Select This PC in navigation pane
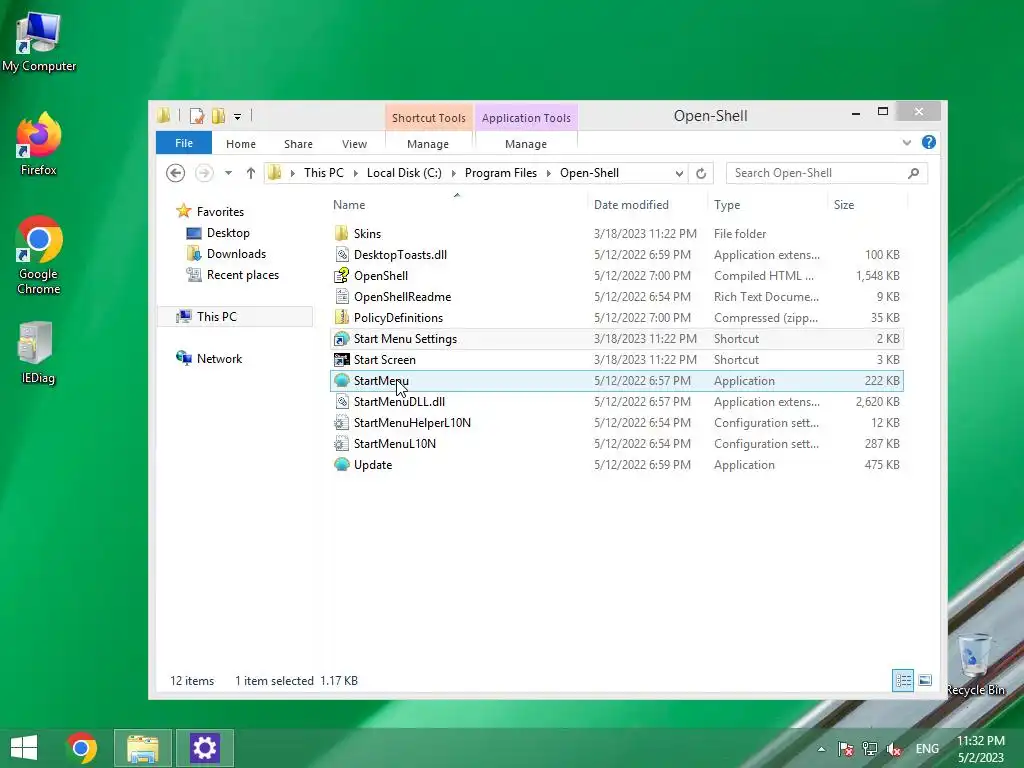1024x768 pixels. pos(217,317)
